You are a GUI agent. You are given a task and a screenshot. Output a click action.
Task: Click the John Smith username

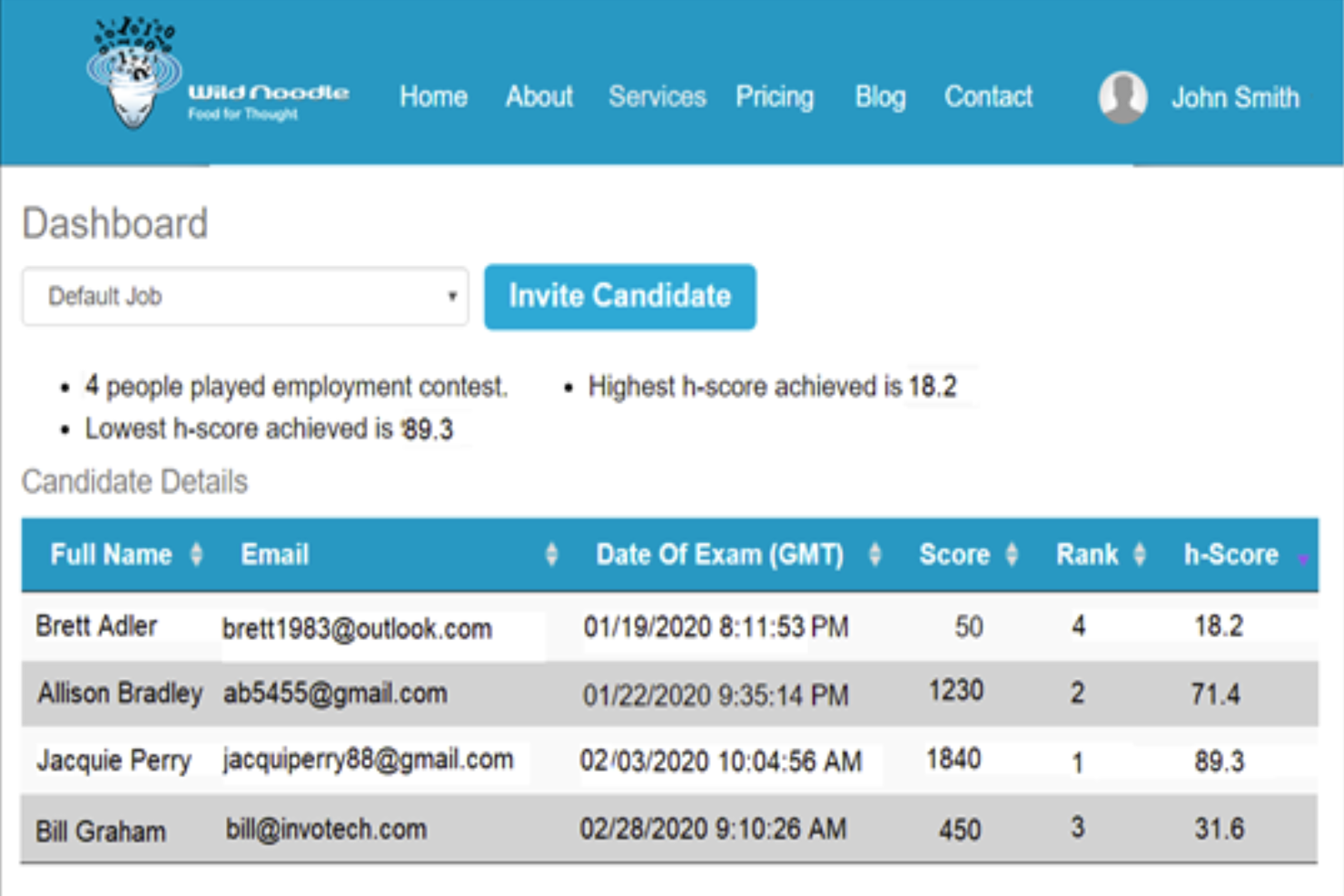pos(1234,98)
